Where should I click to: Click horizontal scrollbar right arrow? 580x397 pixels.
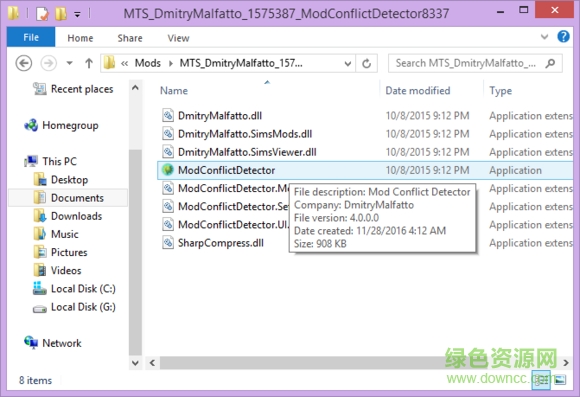[x=566, y=363]
